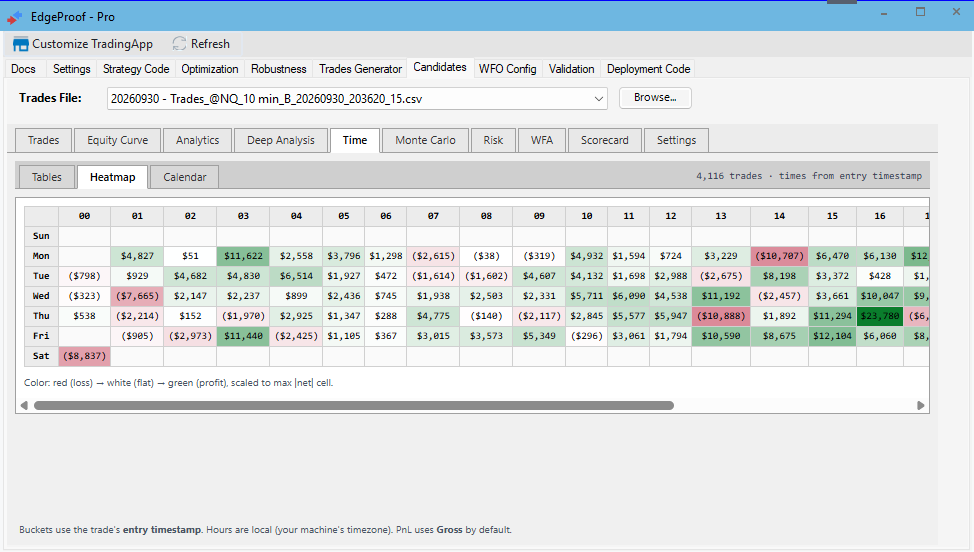Open the Settings sub-tab beside Scorecard
The width and height of the screenshot is (974, 552).
click(676, 140)
